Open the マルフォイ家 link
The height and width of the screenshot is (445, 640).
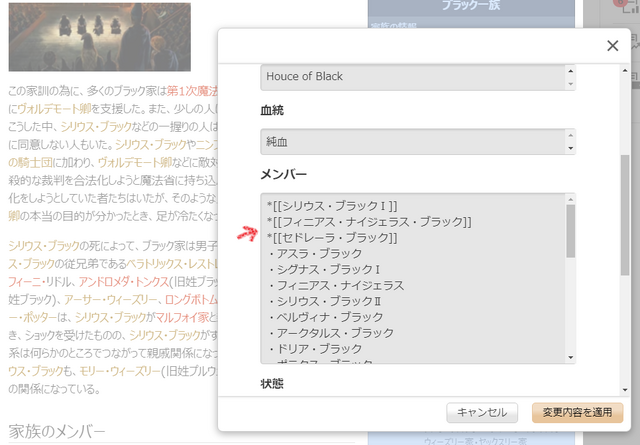182,317
